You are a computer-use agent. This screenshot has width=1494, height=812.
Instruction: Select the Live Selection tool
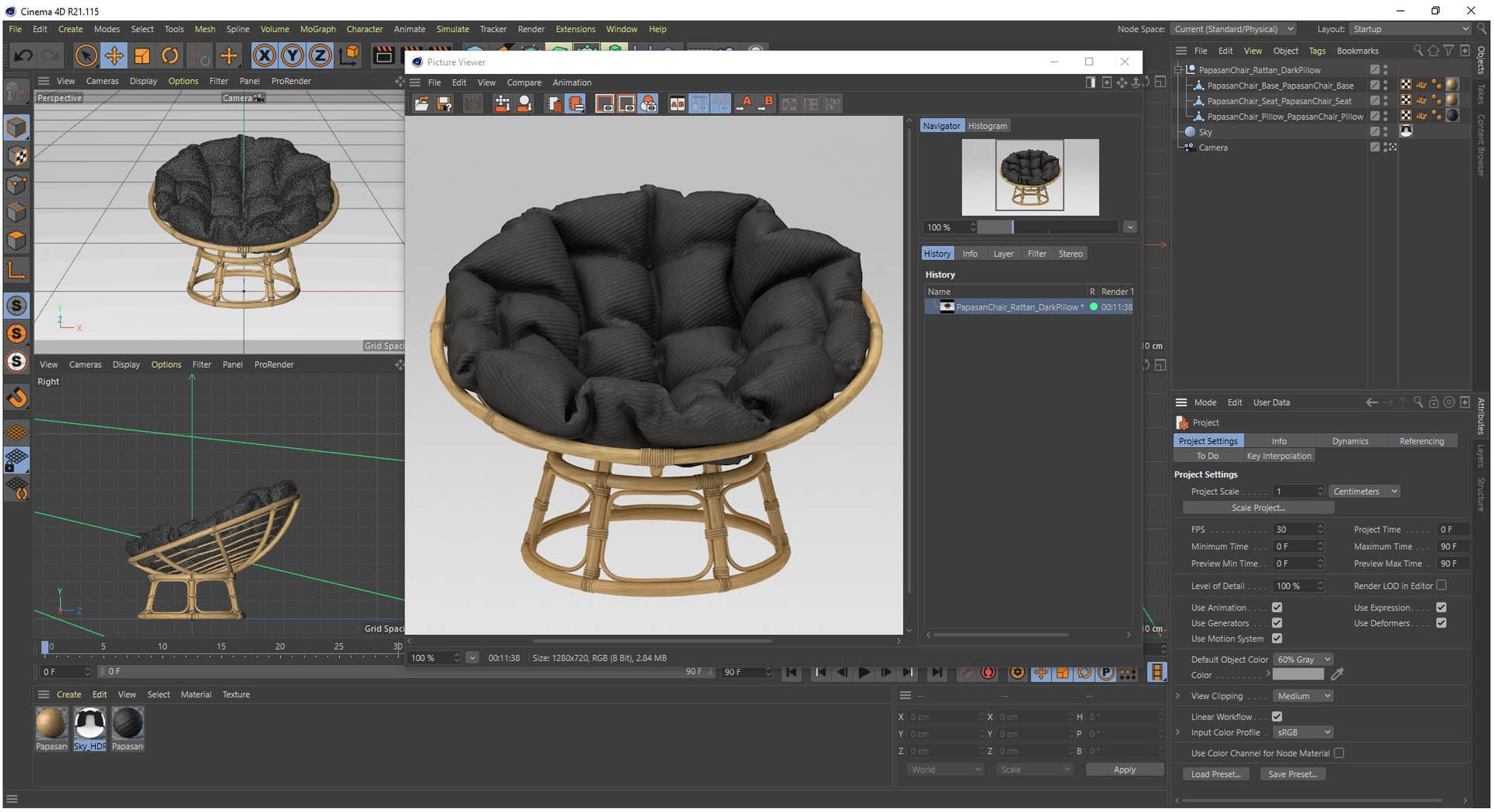pos(86,55)
